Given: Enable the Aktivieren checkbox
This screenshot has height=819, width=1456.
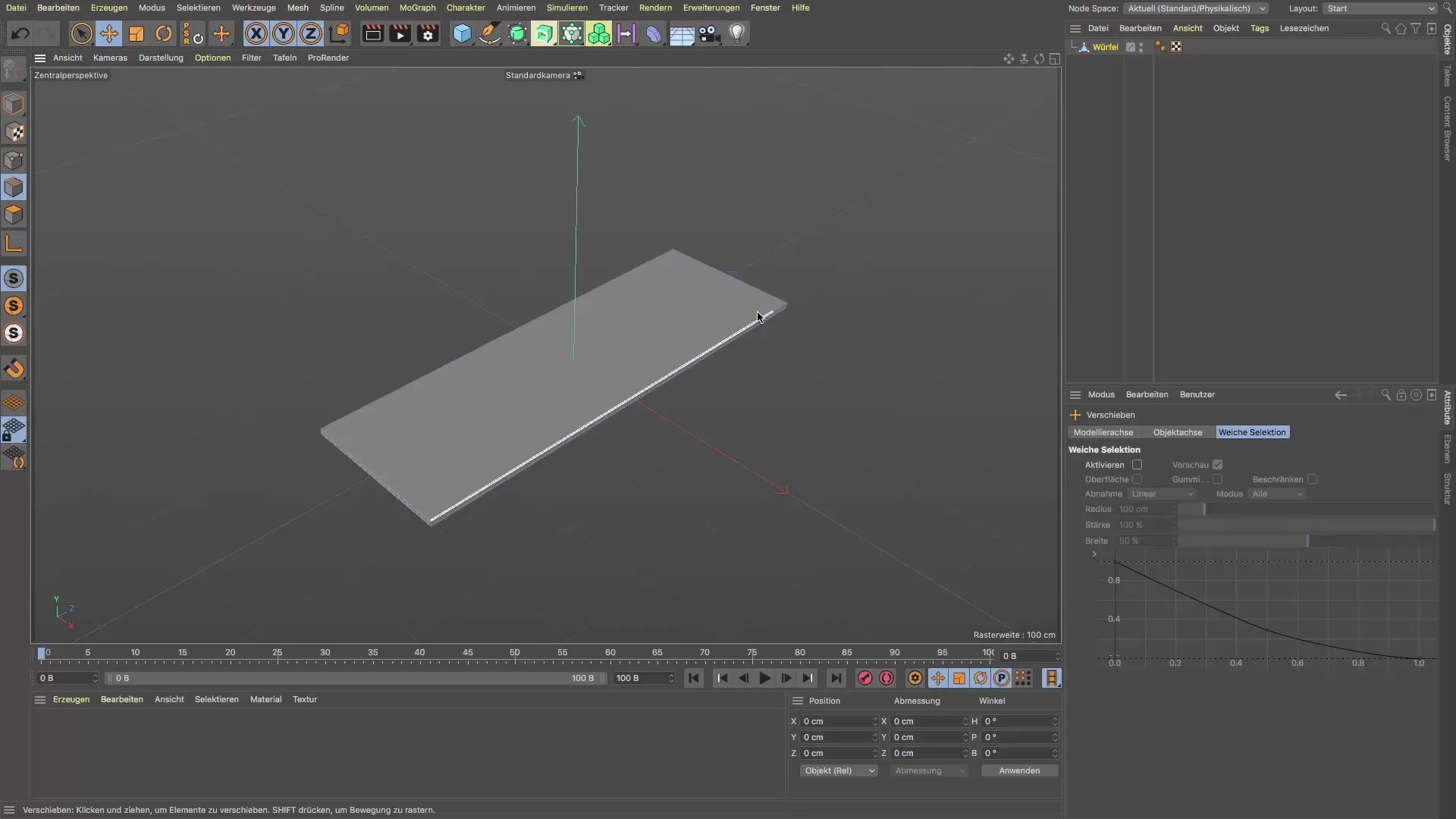Looking at the screenshot, I should click(x=1137, y=465).
